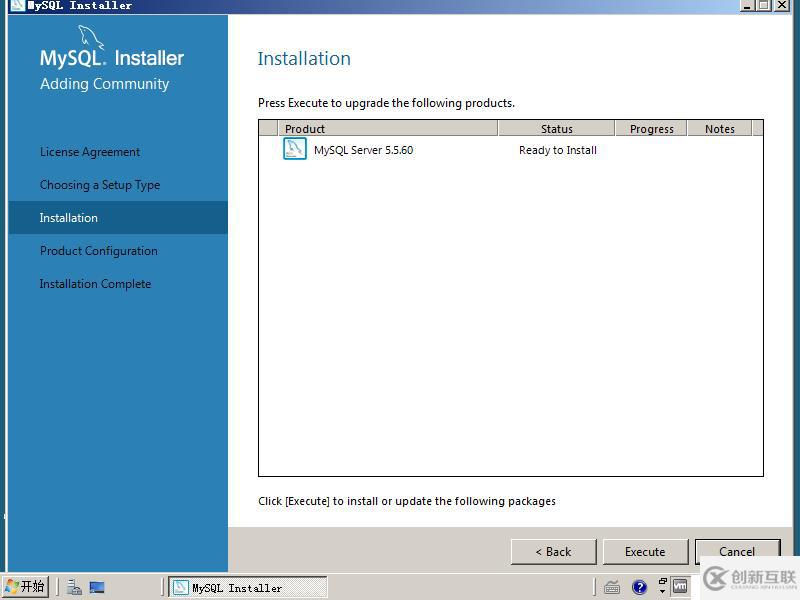The height and width of the screenshot is (600, 800).
Task: Click the show desktop quick launch icon
Action: 97,587
